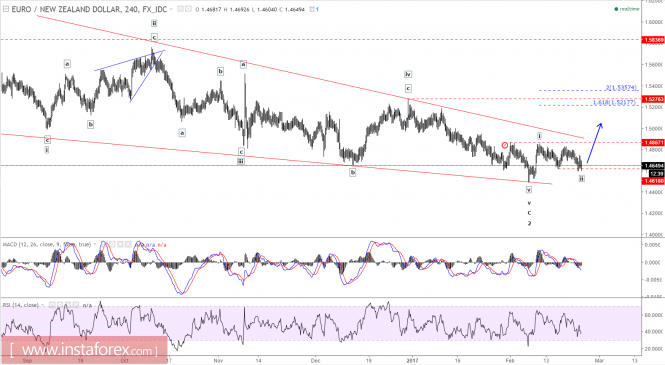The image size is (665, 365).
Task: Select the red 1.48671 price label
Action: pyautogui.click(x=654, y=142)
